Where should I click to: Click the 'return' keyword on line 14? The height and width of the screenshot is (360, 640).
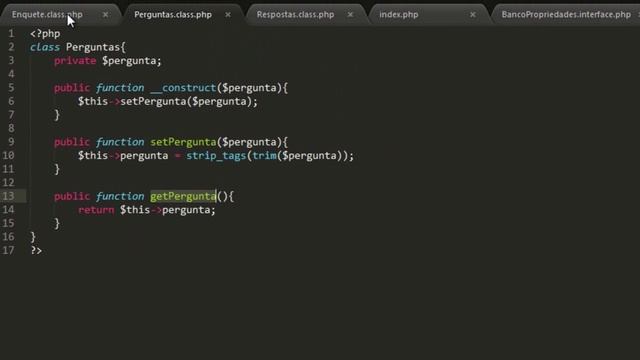click(x=96, y=210)
